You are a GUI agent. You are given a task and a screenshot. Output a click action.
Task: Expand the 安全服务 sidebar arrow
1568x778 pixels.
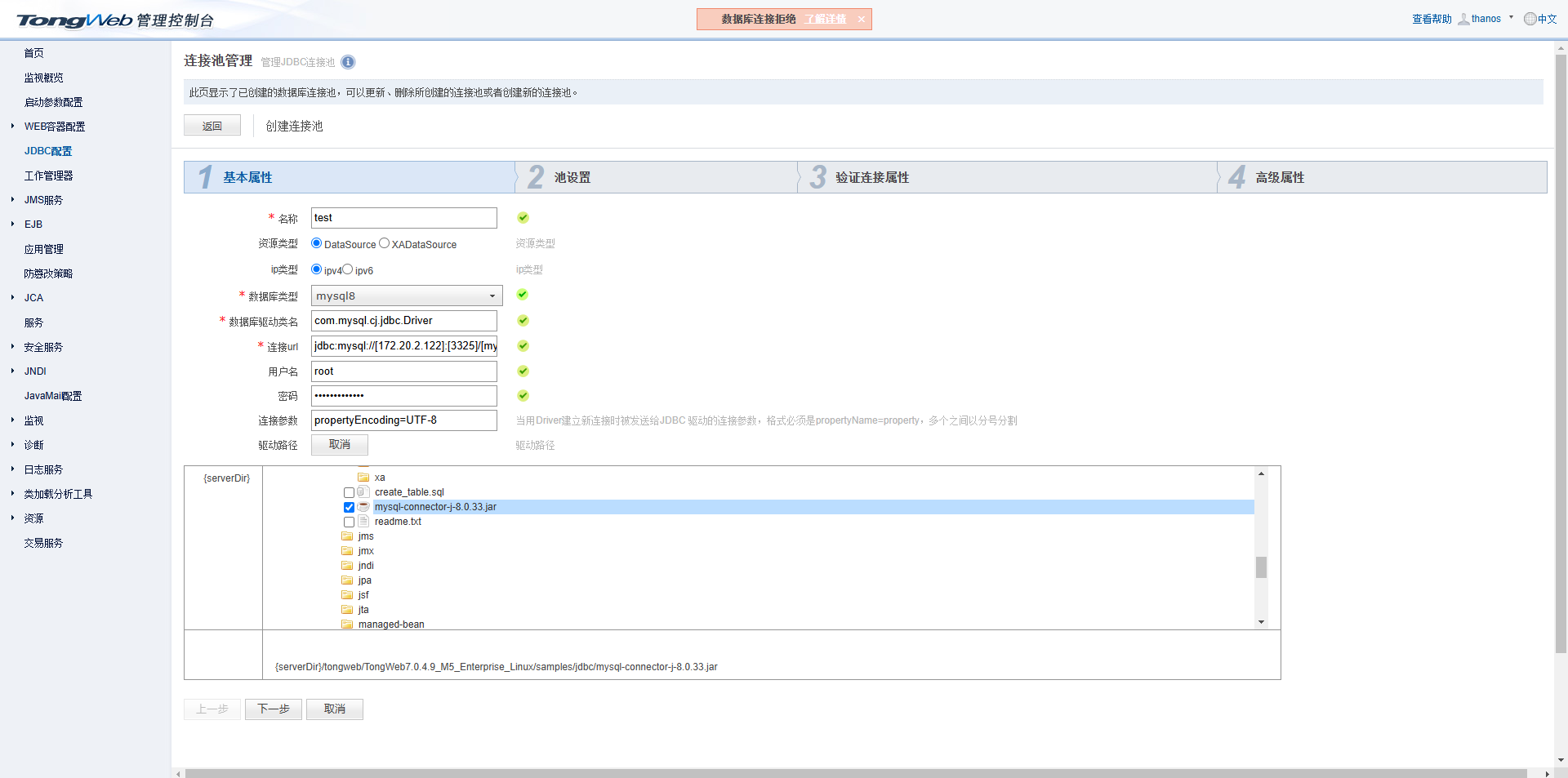pos(12,346)
